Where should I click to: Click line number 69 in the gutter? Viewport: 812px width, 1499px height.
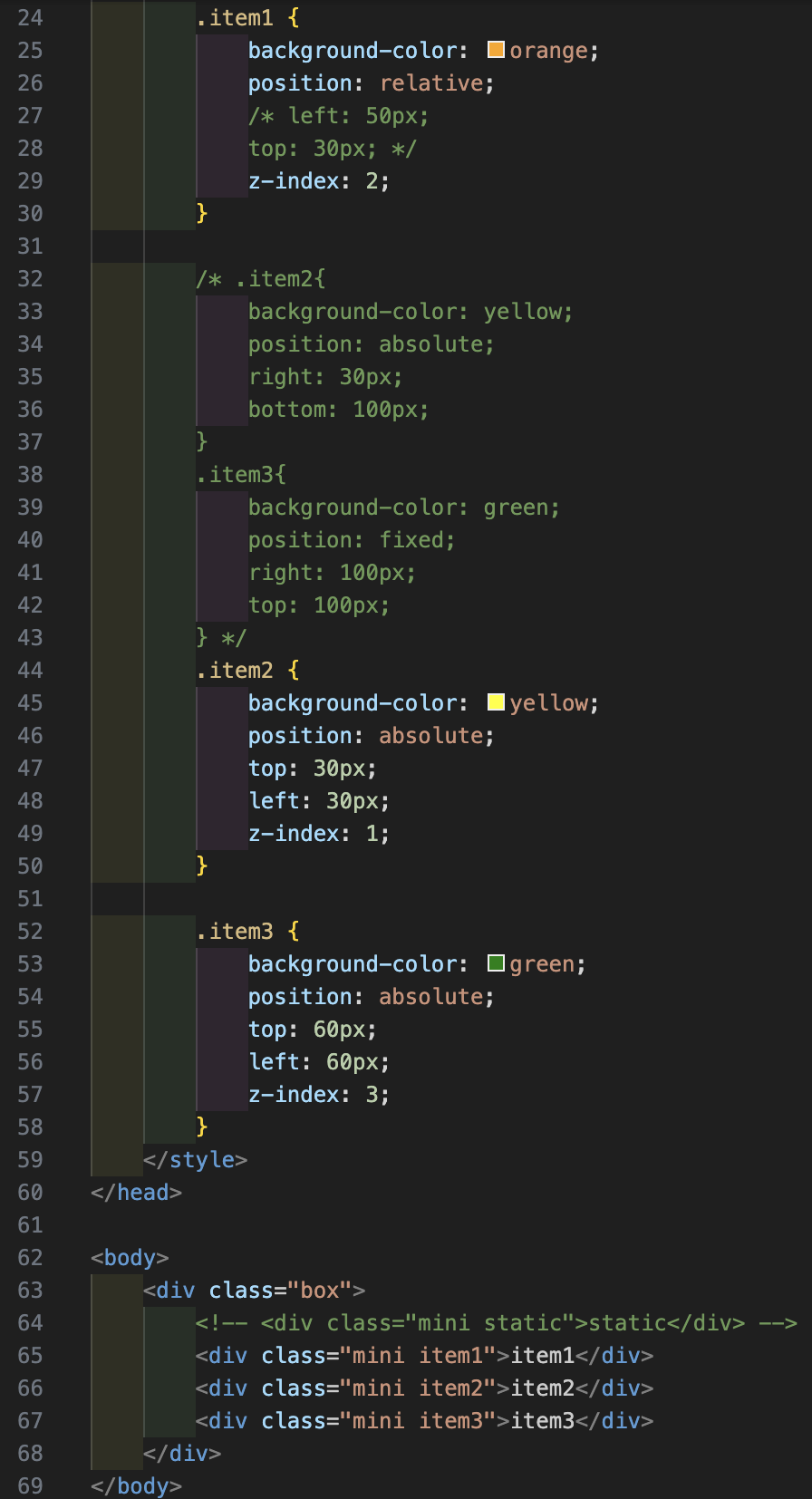coord(30,1485)
